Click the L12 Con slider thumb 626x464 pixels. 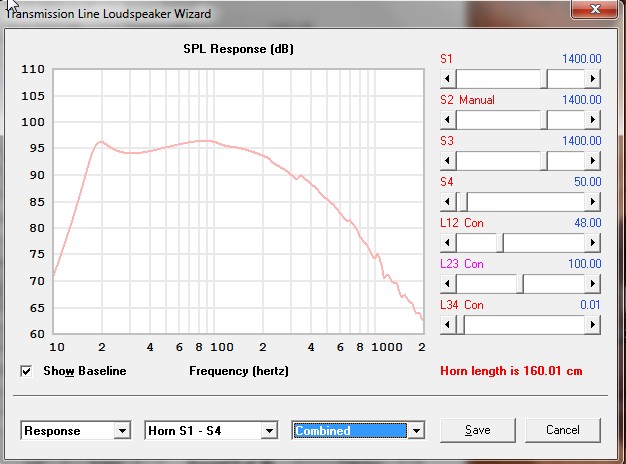[500, 243]
